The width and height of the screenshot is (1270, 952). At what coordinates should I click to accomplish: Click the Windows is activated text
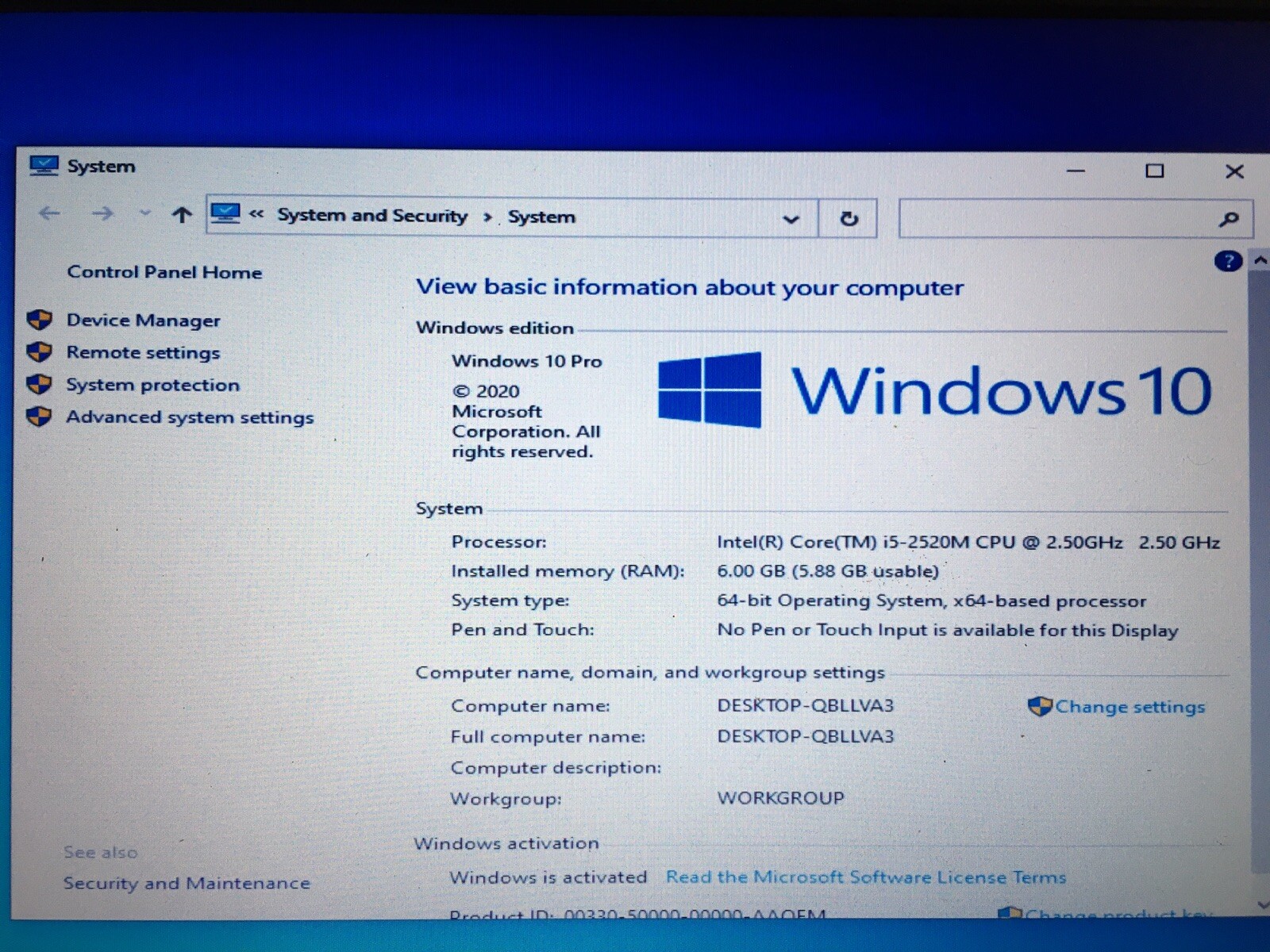(548, 877)
